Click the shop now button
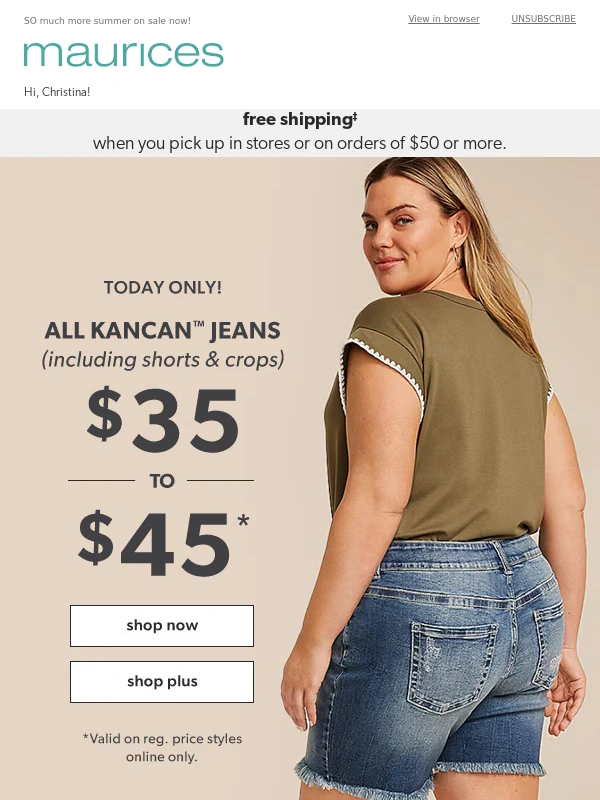The image size is (600, 800). coord(162,626)
